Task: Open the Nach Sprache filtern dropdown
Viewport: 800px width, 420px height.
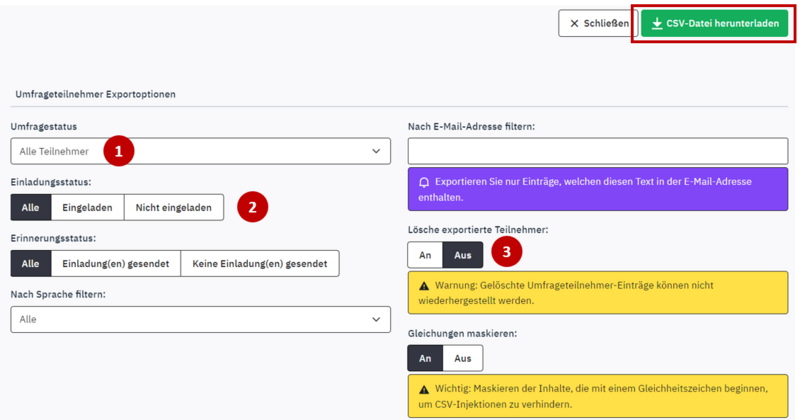Action: point(201,319)
